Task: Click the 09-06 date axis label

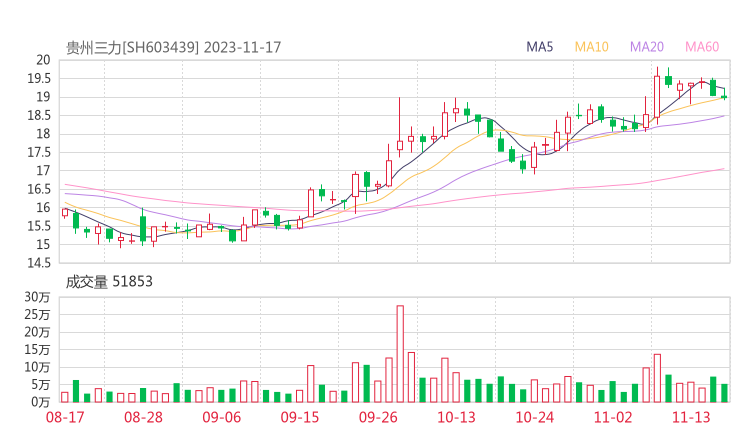Action: pyautogui.click(x=221, y=417)
